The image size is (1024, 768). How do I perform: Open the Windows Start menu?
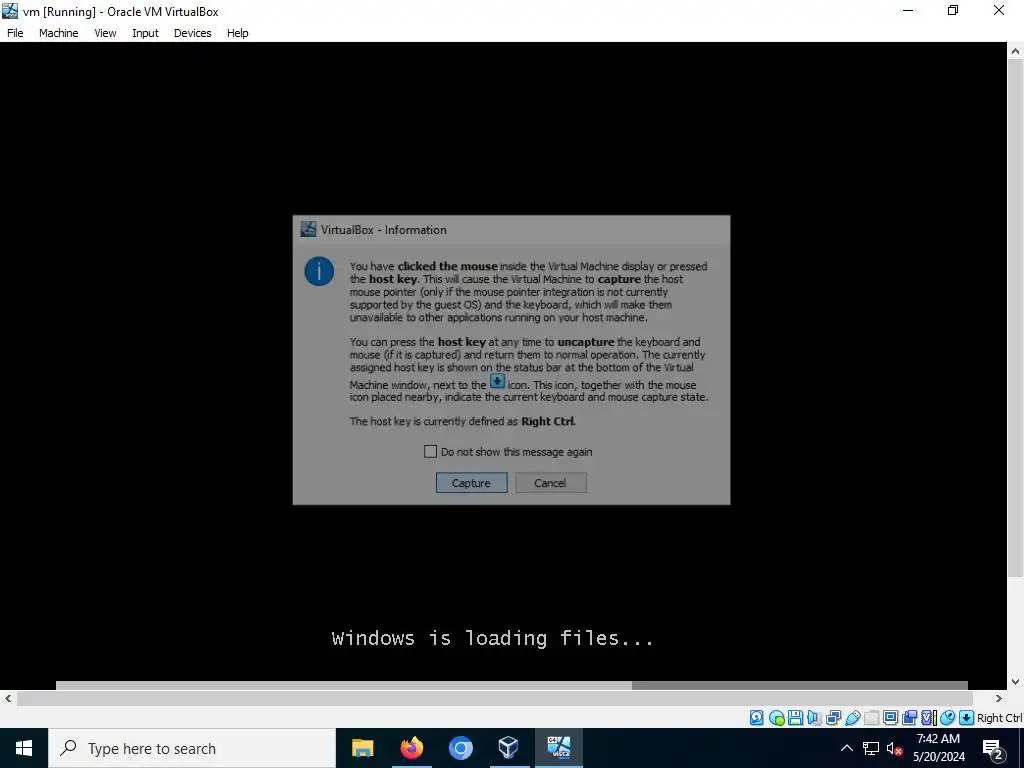[24, 748]
